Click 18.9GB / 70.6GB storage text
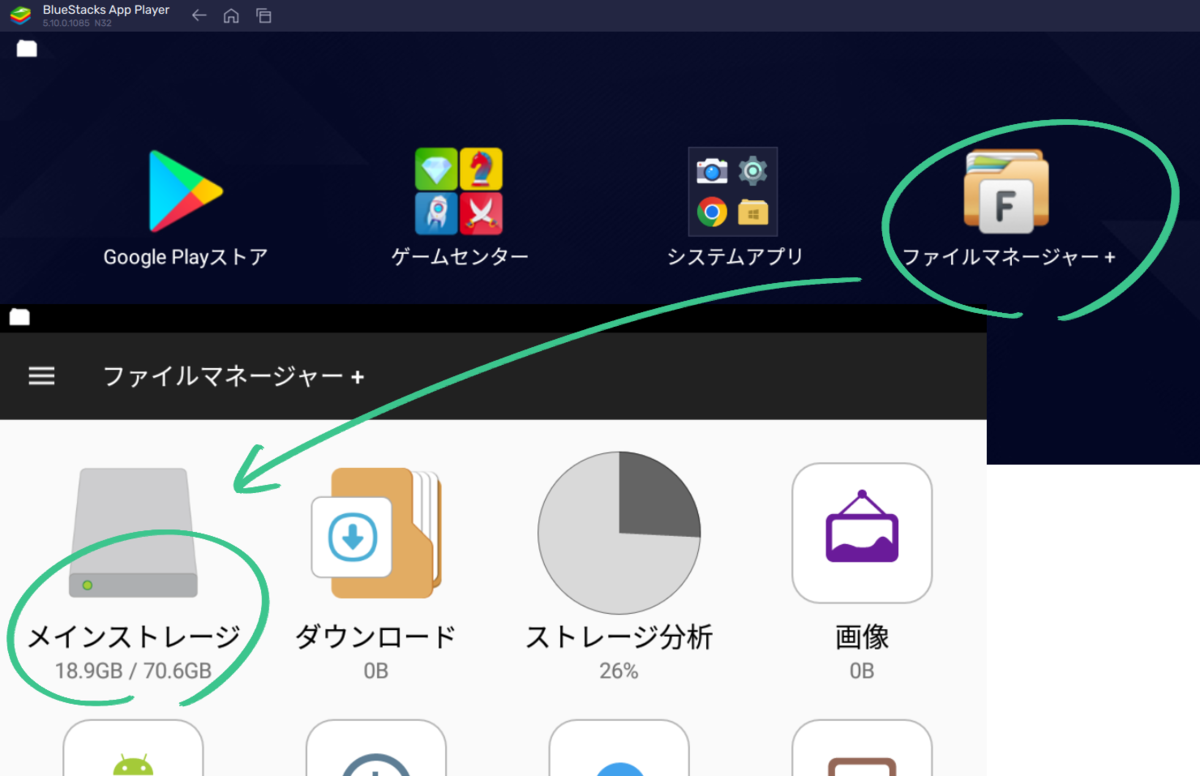 coord(133,671)
